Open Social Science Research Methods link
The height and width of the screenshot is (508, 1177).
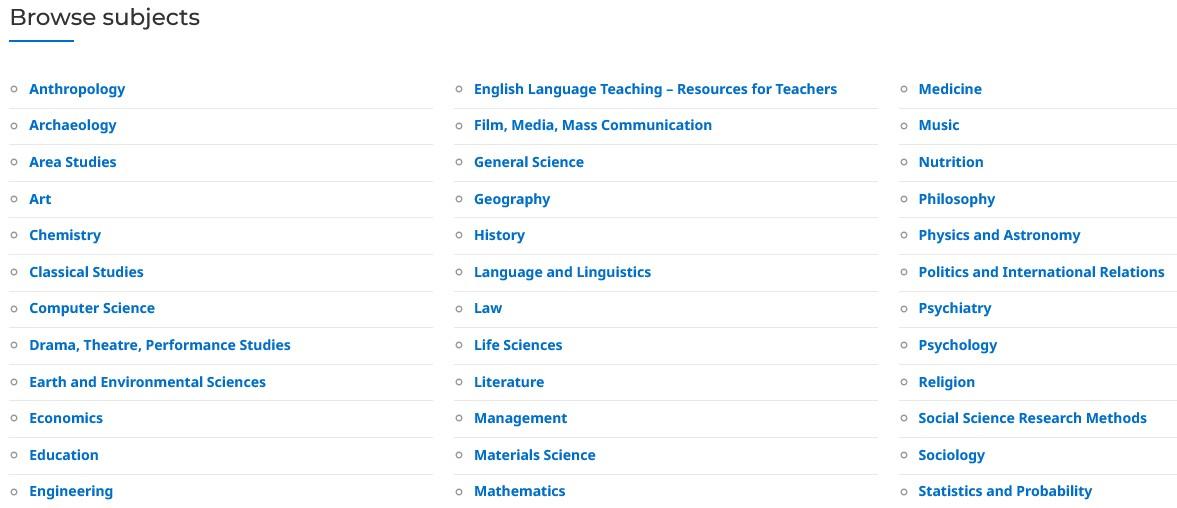click(1033, 418)
